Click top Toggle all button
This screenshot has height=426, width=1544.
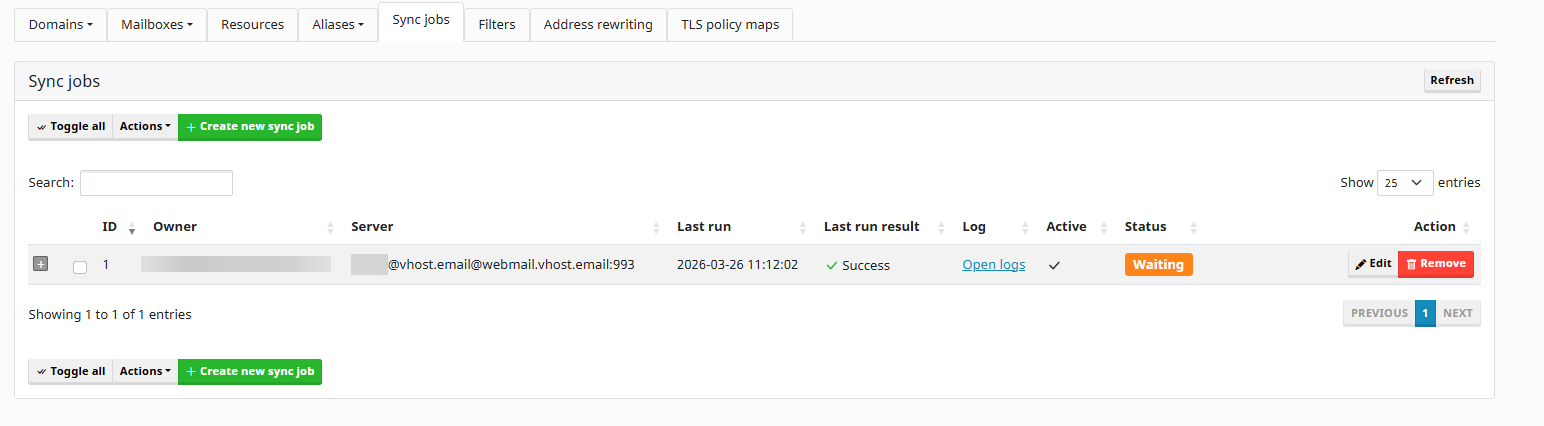tap(70, 127)
